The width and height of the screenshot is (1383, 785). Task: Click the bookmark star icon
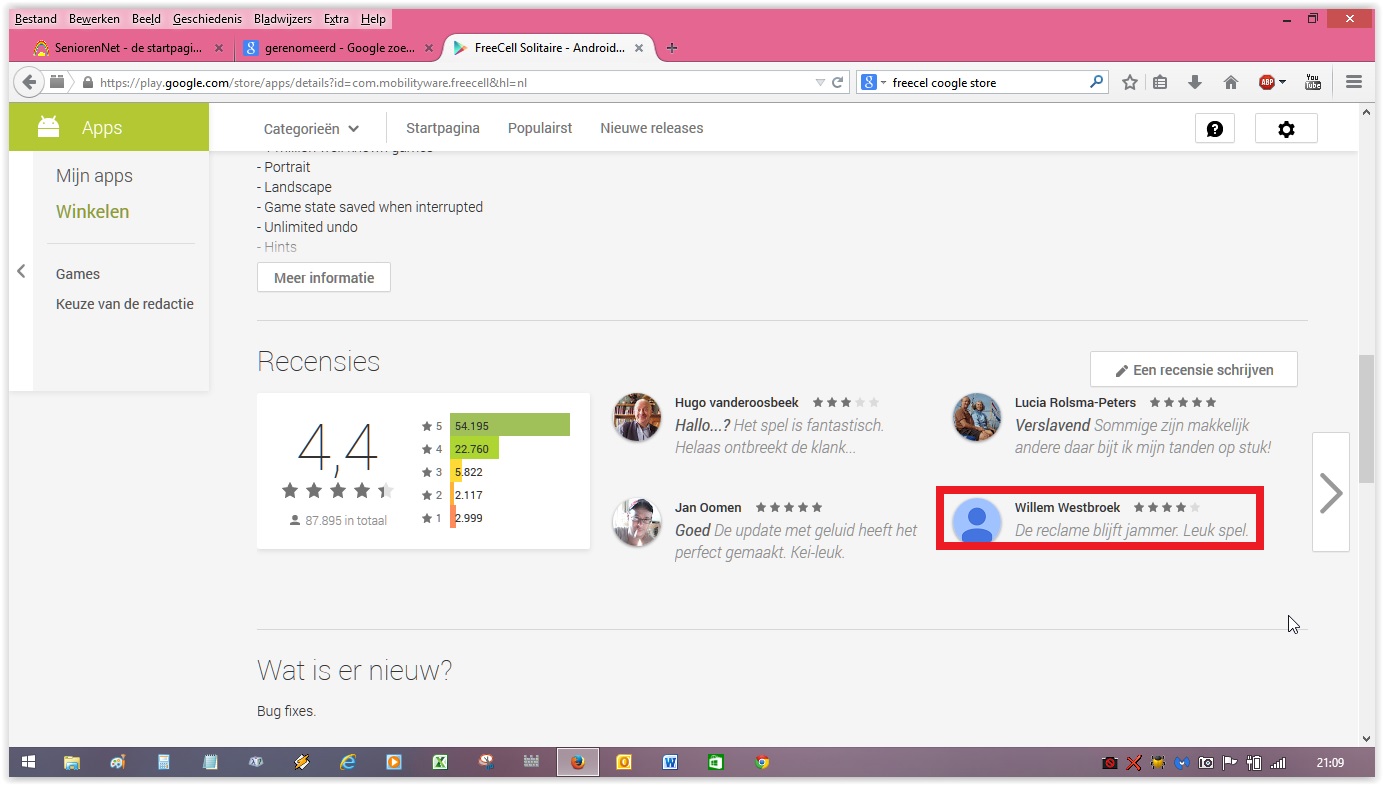[x=1129, y=82]
